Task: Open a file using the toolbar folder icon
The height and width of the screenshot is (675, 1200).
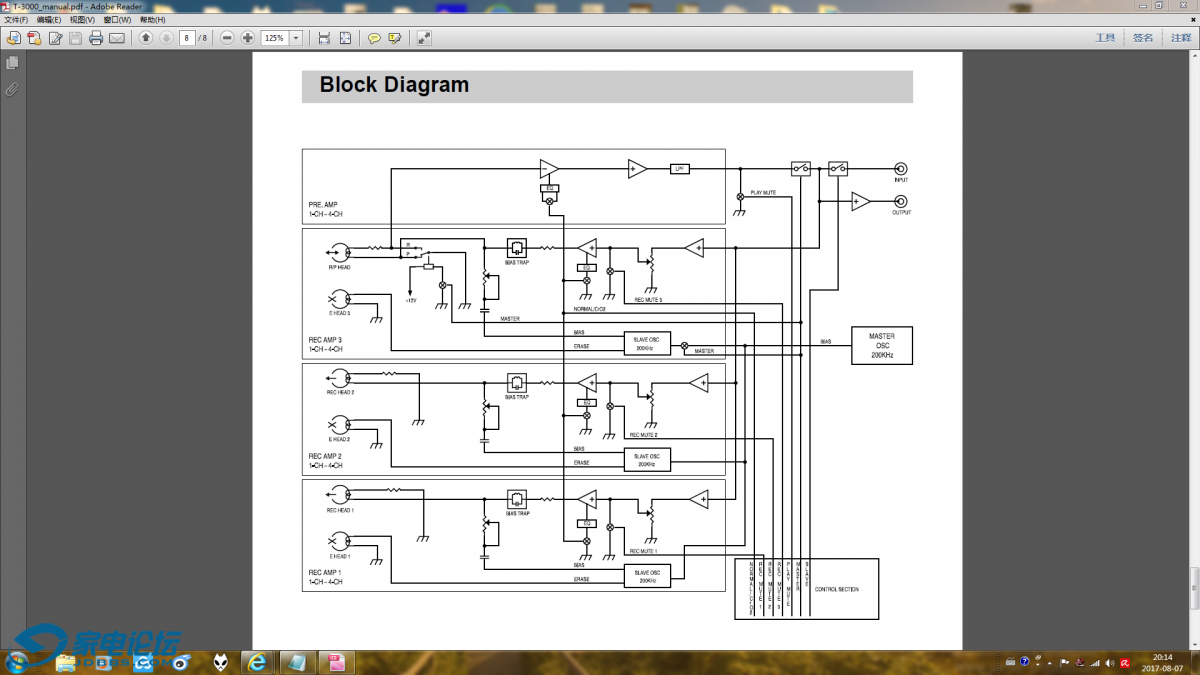Action: [13, 38]
